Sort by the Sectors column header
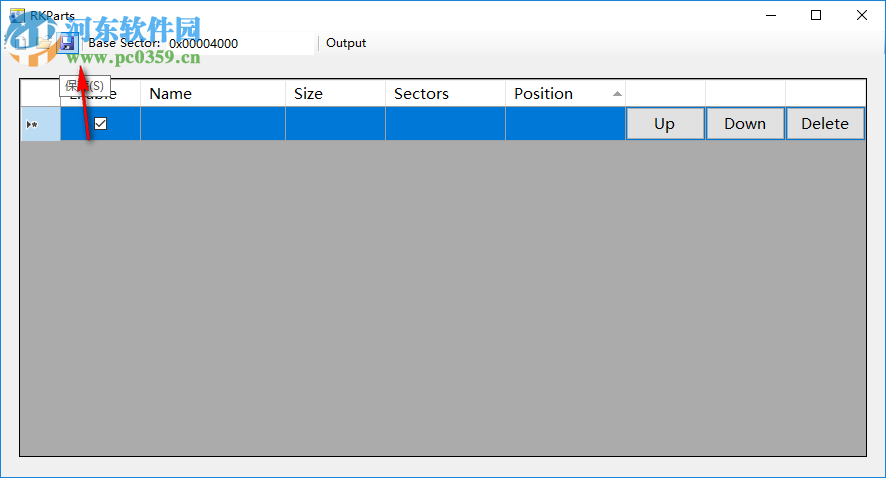The height and width of the screenshot is (478, 886). (445, 94)
